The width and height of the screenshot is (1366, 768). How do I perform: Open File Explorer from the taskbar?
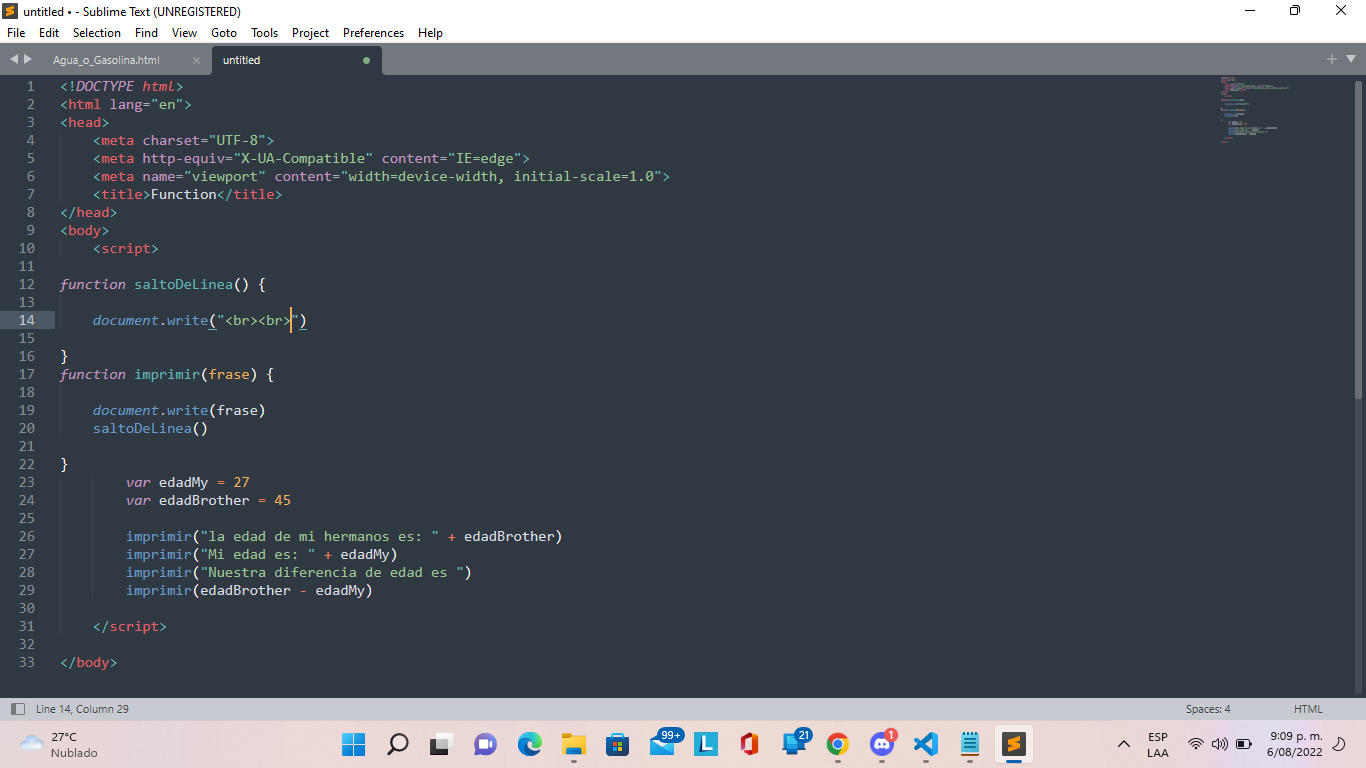click(574, 744)
